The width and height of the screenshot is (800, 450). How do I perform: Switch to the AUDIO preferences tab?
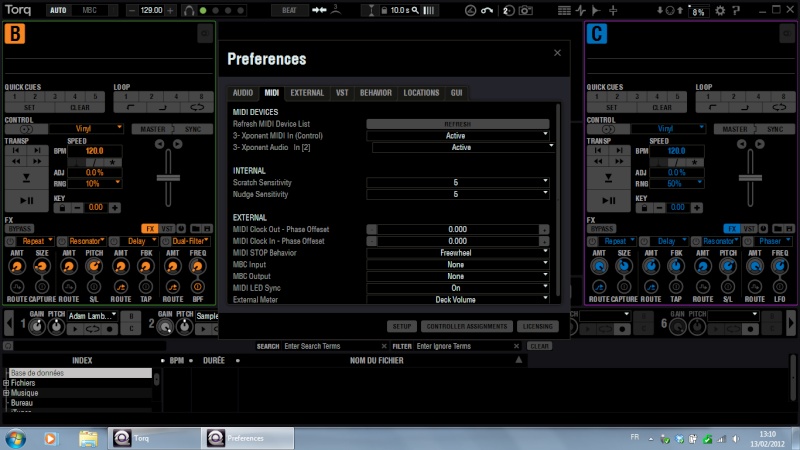click(x=243, y=93)
